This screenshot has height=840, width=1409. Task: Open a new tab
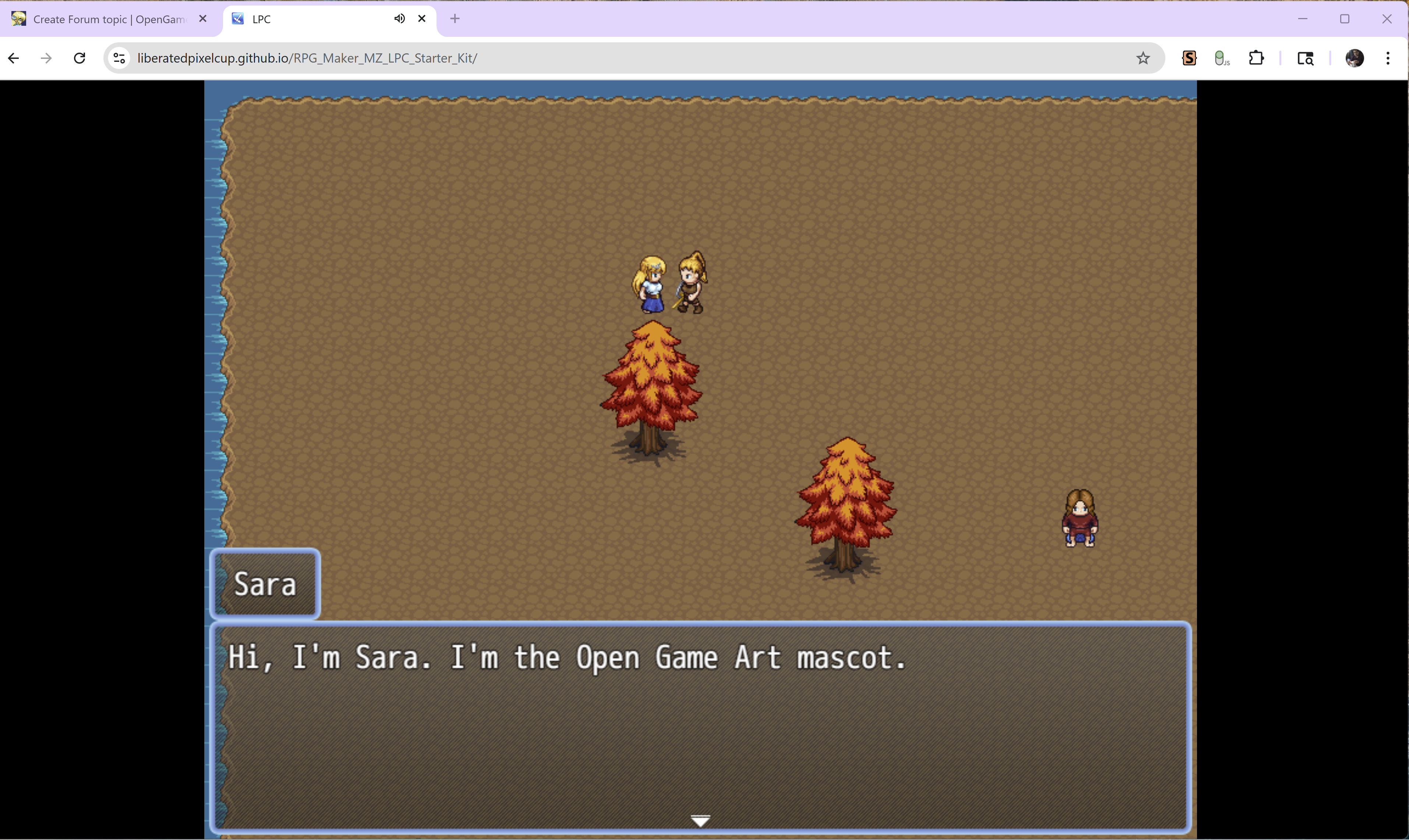[454, 19]
